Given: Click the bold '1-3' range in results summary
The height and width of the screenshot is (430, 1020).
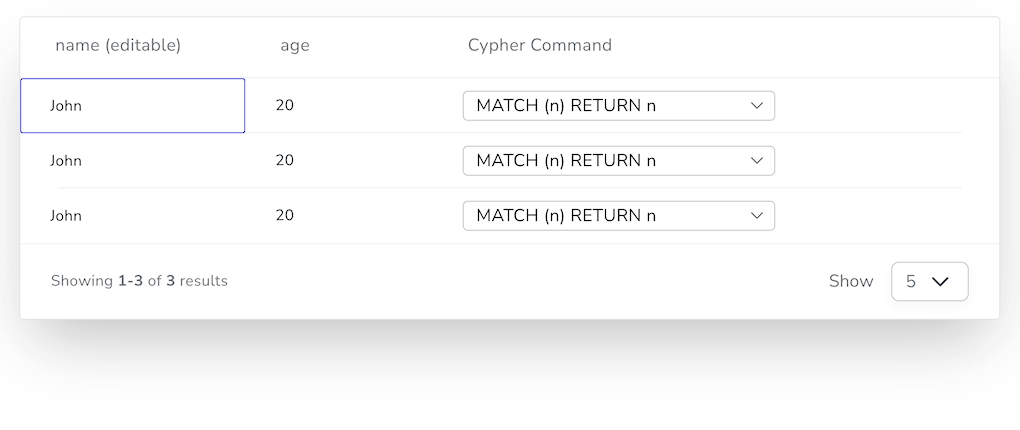Looking at the screenshot, I should click(130, 281).
